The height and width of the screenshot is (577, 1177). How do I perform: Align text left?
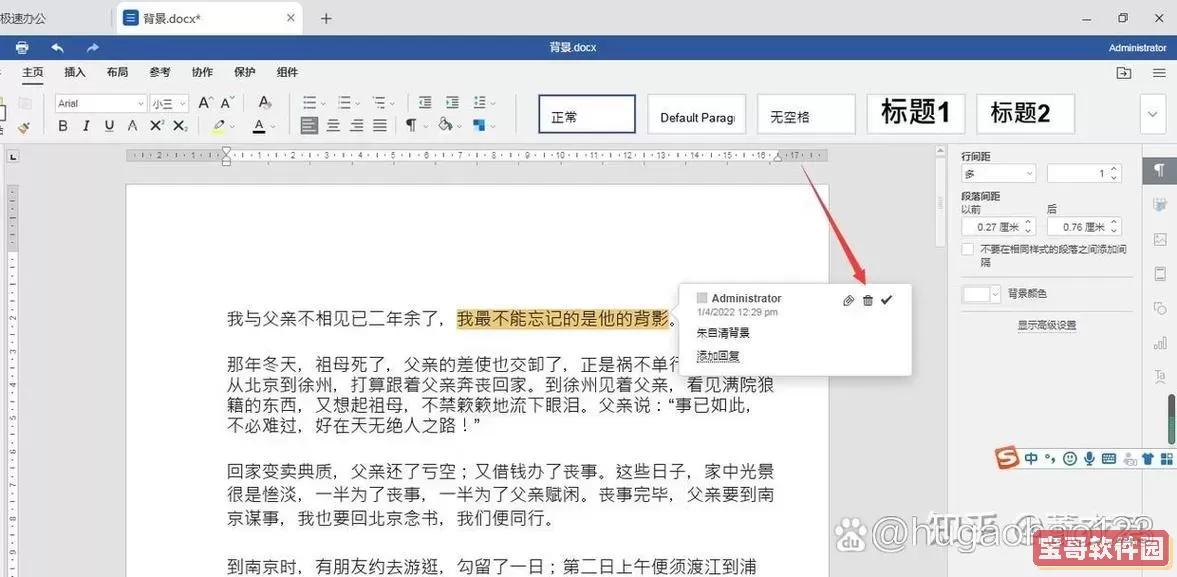pyautogui.click(x=309, y=125)
